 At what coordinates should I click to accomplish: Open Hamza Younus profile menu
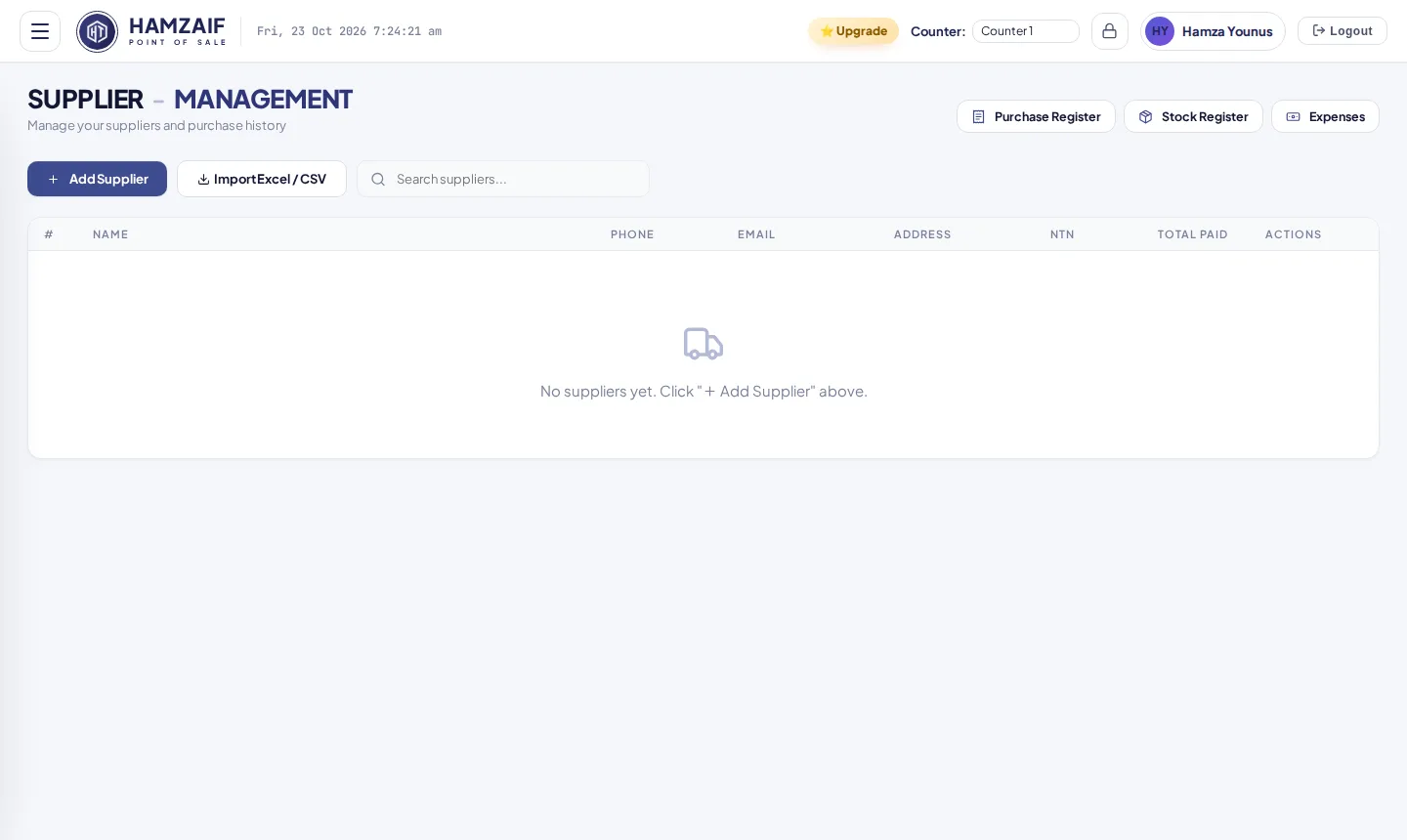pos(1213,31)
